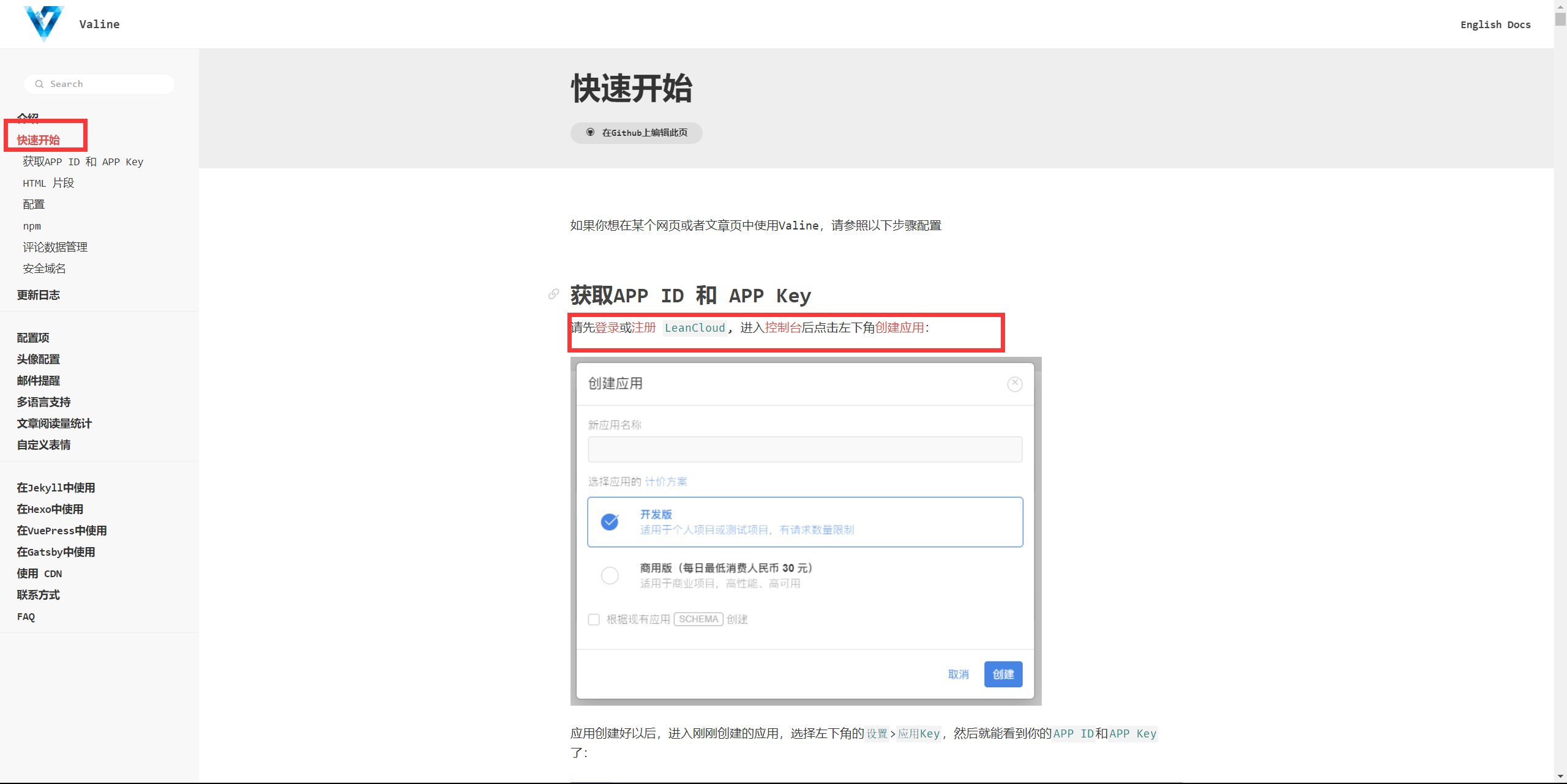The width and height of the screenshot is (1567, 784).
Task: Click the page scrollbar down arrow
Action: pyautogui.click(x=1560, y=777)
